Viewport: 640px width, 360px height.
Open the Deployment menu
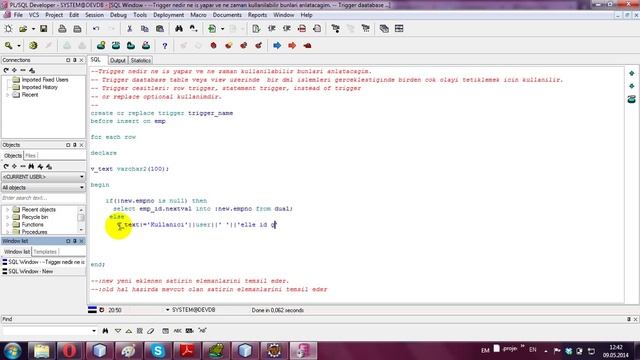[169, 15]
